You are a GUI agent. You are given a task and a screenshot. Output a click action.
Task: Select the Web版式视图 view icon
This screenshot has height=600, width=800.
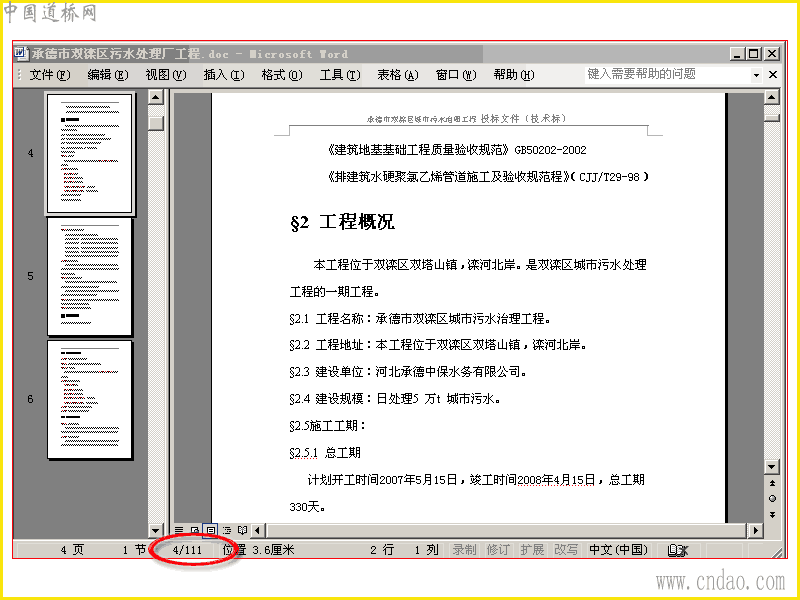point(193,529)
